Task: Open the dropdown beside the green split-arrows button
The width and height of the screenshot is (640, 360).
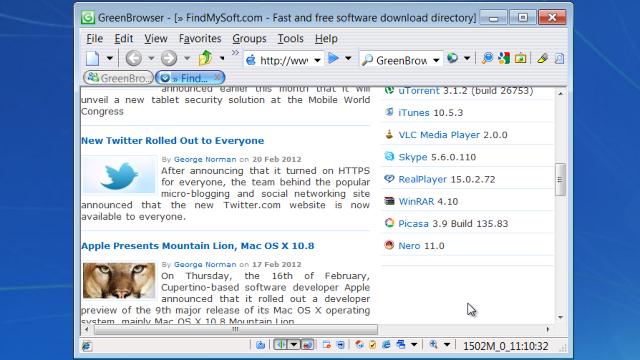Action: pyautogui.click(x=294, y=345)
